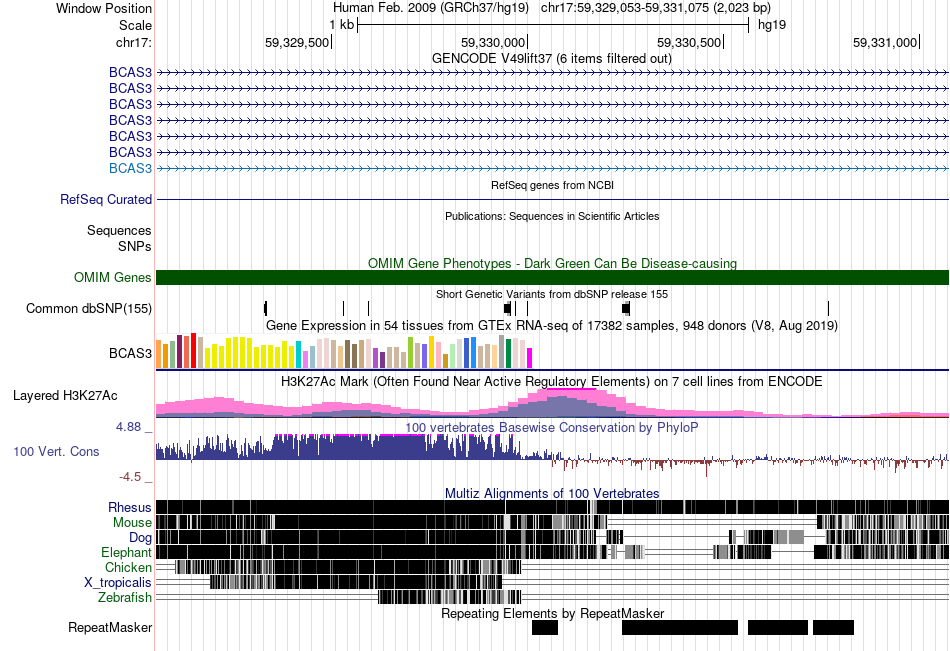The image size is (950, 651).
Task: Select the Dog species label
Action: 141,538
